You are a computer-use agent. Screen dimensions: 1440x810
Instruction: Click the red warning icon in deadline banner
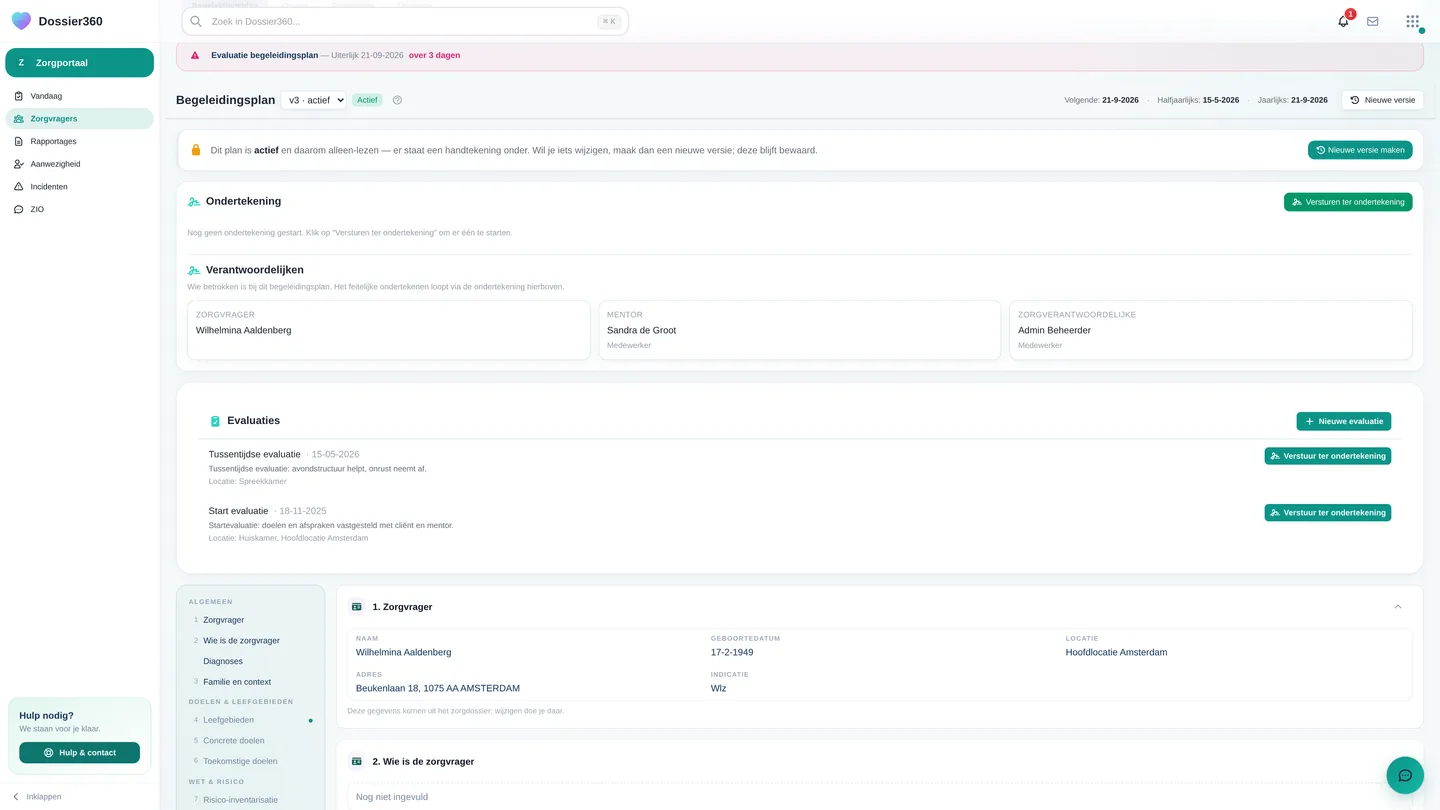(195, 56)
